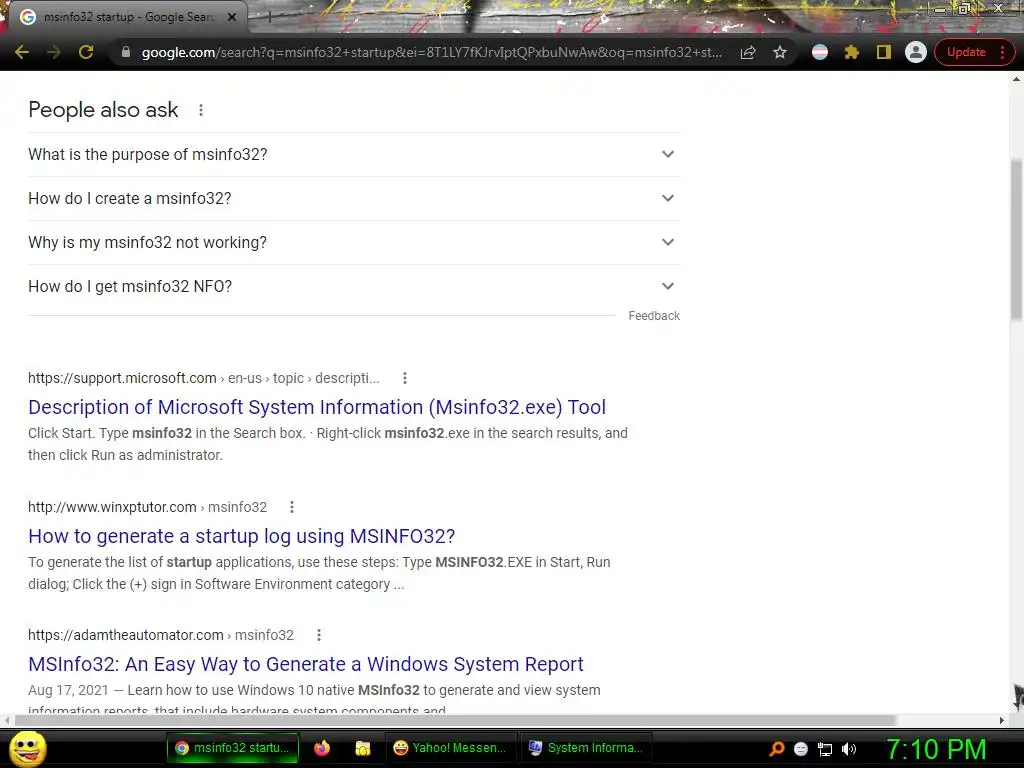Click the Feedback link
This screenshot has height=768, width=1024.
654,316
